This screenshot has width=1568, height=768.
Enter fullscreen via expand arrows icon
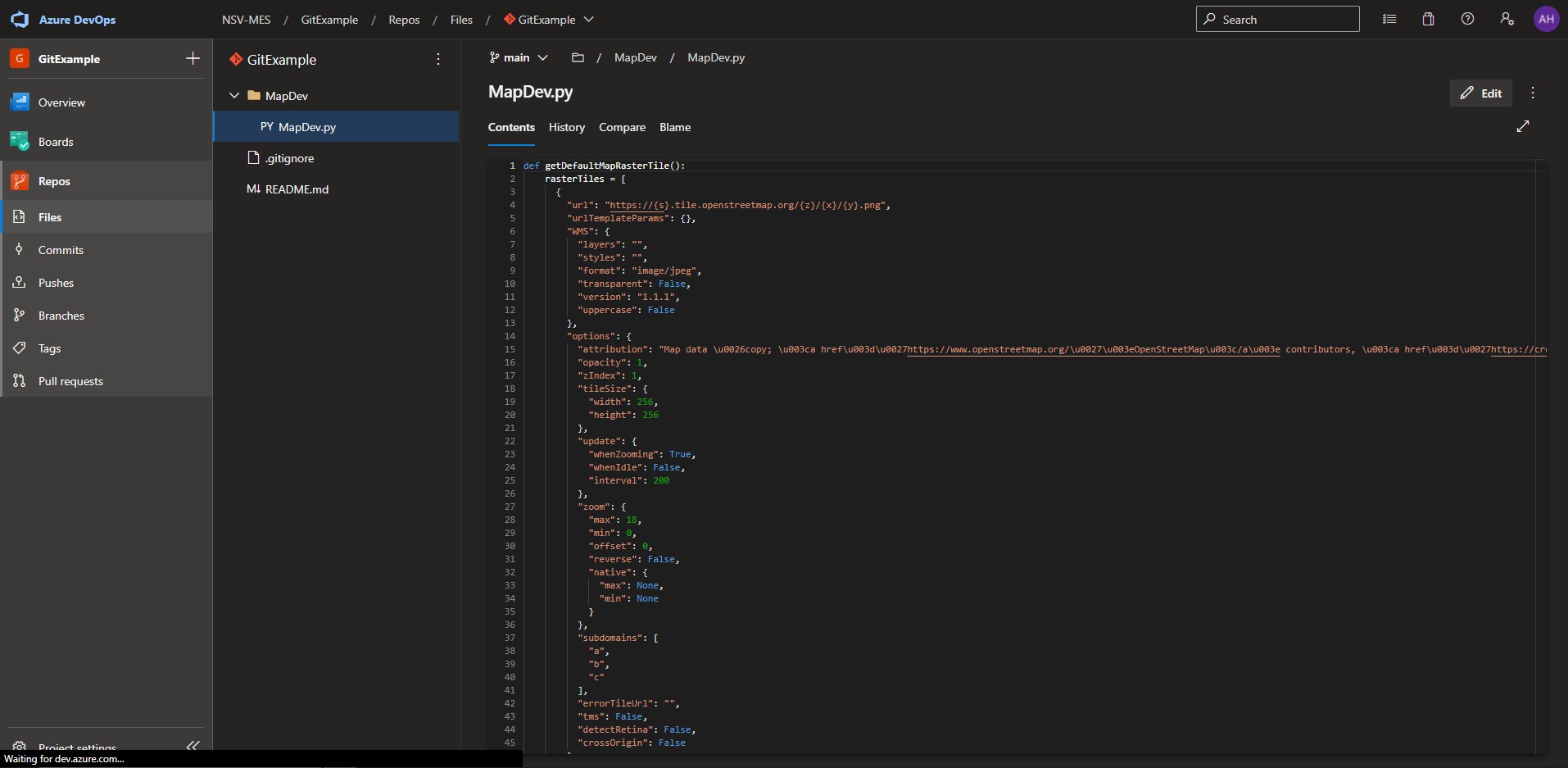pos(1523,127)
